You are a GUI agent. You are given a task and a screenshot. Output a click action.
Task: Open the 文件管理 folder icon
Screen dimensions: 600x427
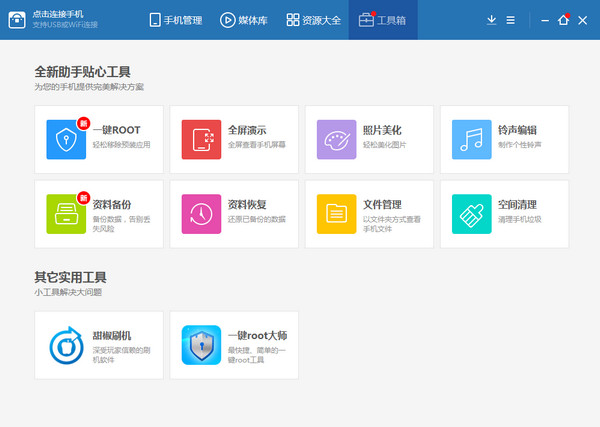337,213
